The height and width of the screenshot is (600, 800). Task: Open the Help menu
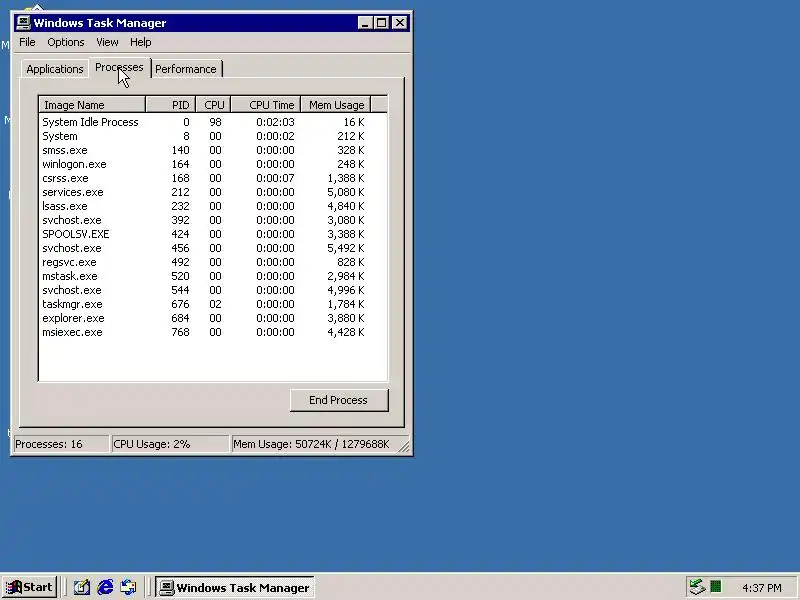(x=140, y=42)
